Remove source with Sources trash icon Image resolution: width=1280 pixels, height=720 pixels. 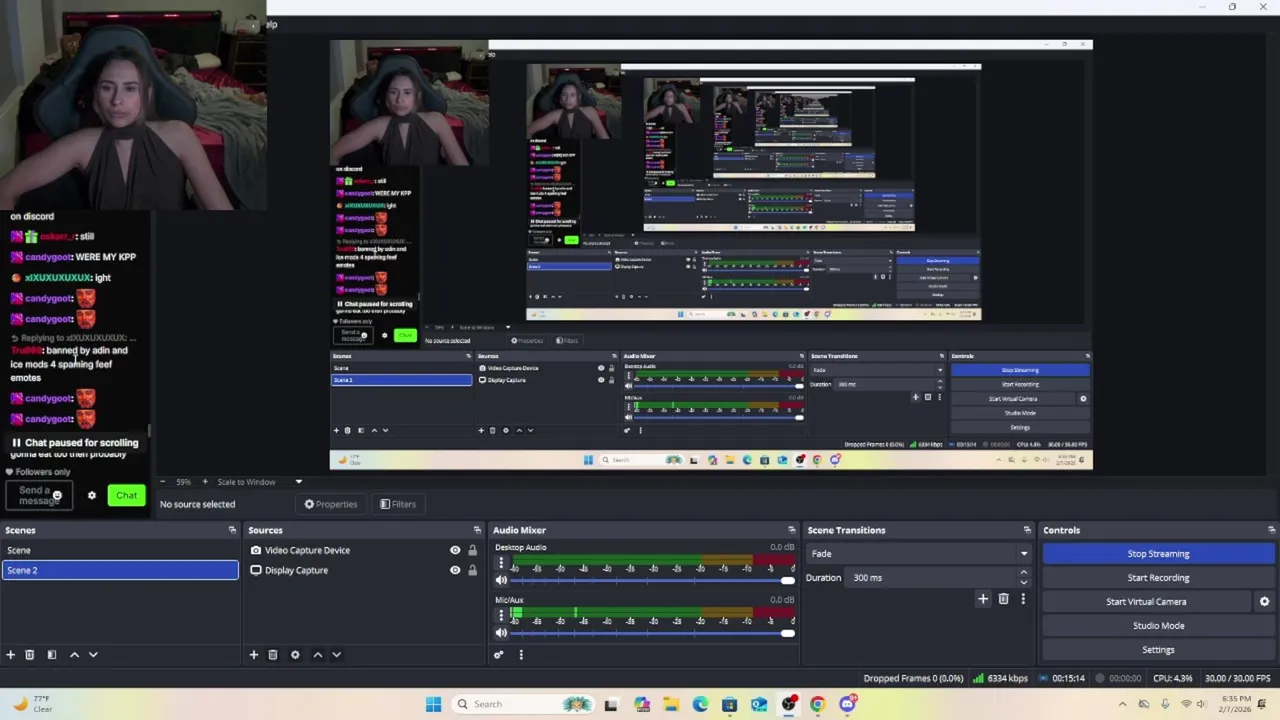click(272, 655)
